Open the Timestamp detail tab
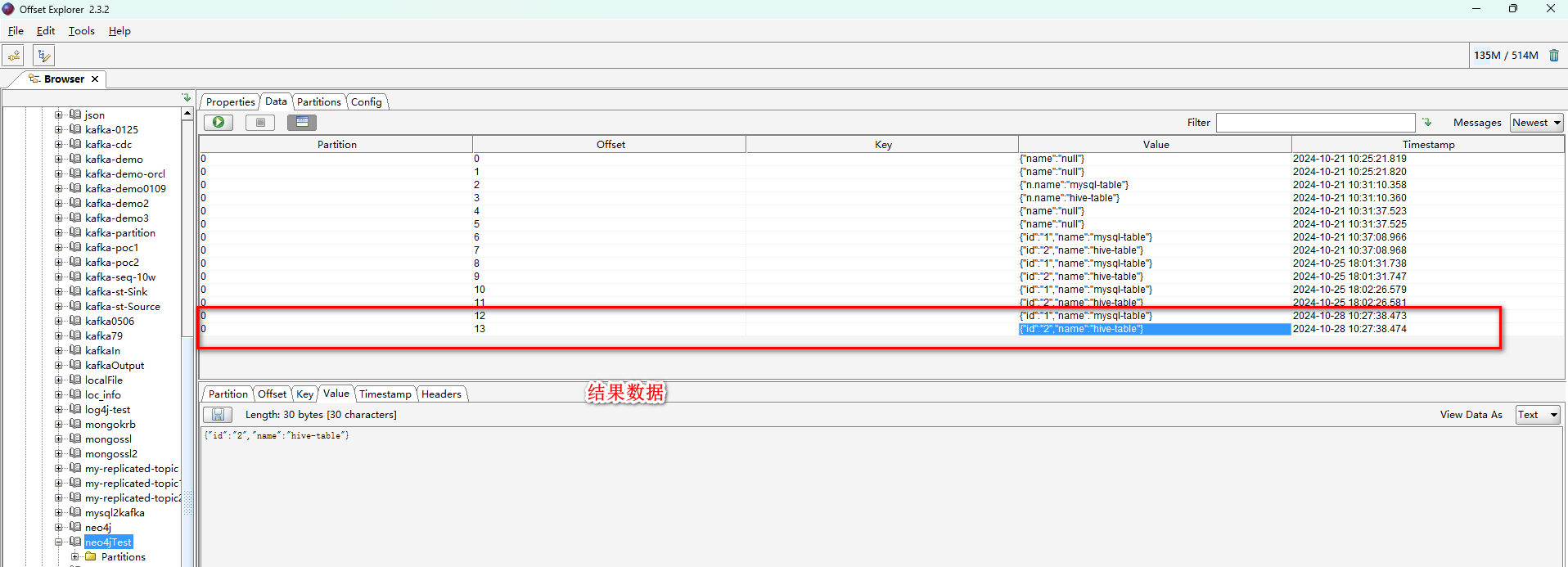 [x=385, y=394]
